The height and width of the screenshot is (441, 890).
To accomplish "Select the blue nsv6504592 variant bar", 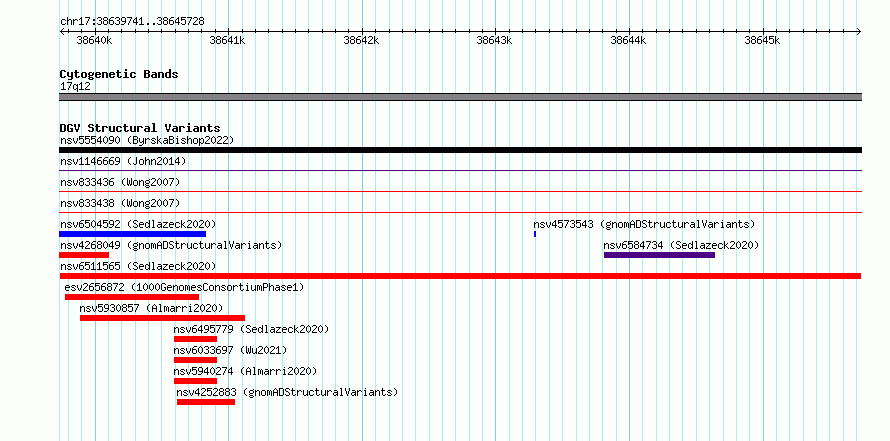I will [x=132, y=234].
